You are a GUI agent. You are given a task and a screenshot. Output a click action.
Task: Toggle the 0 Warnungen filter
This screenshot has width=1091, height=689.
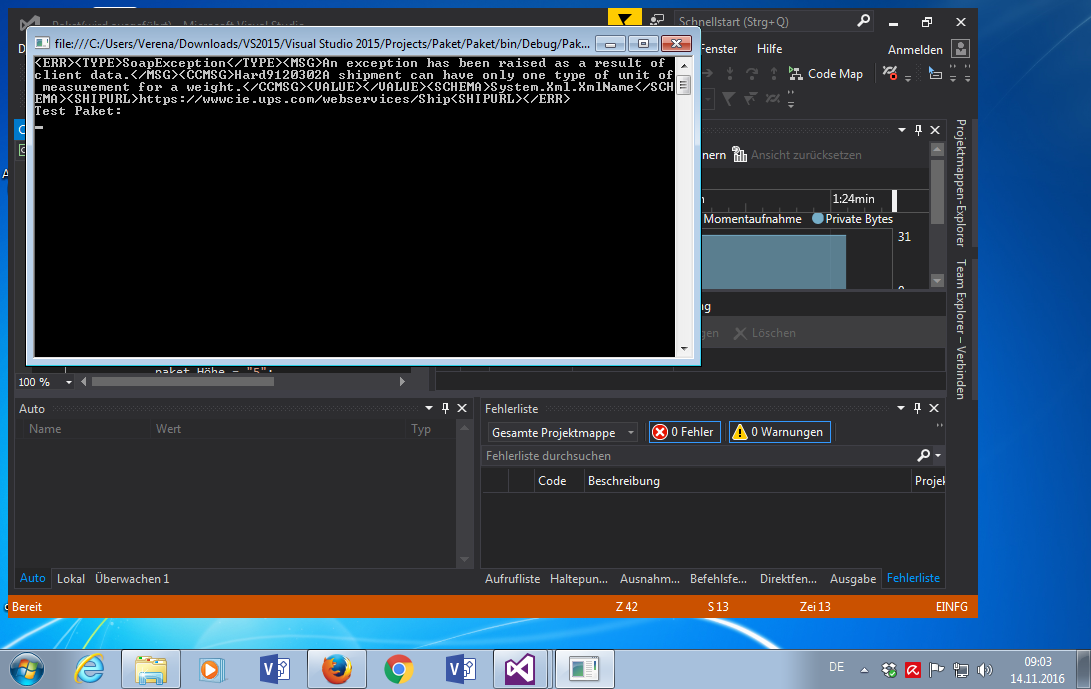click(779, 432)
